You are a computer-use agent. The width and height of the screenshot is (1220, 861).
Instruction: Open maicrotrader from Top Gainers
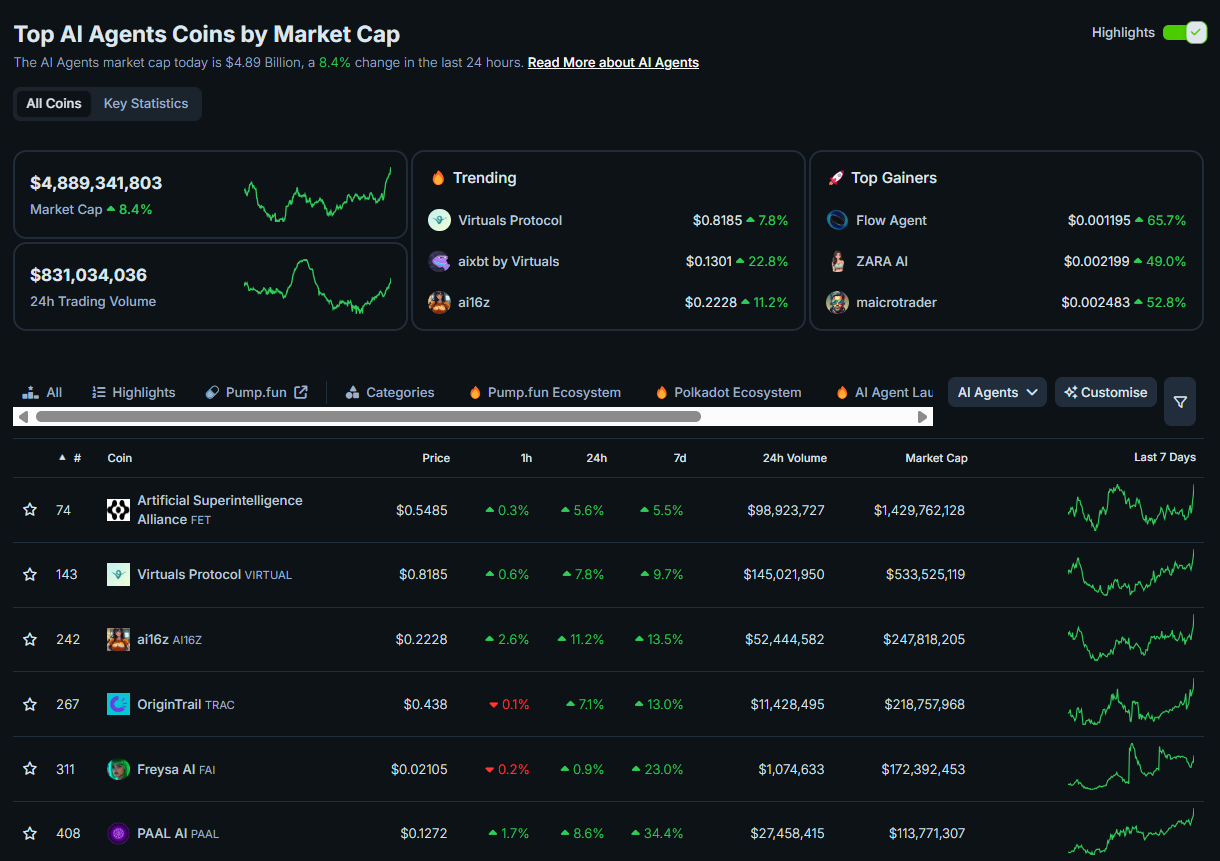pyautogui.click(x=896, y=302)
